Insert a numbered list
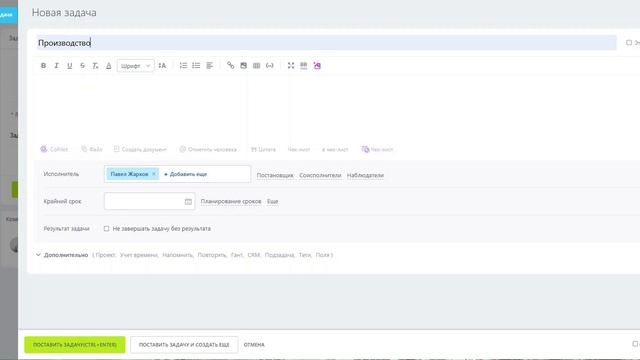 [183, 66]
